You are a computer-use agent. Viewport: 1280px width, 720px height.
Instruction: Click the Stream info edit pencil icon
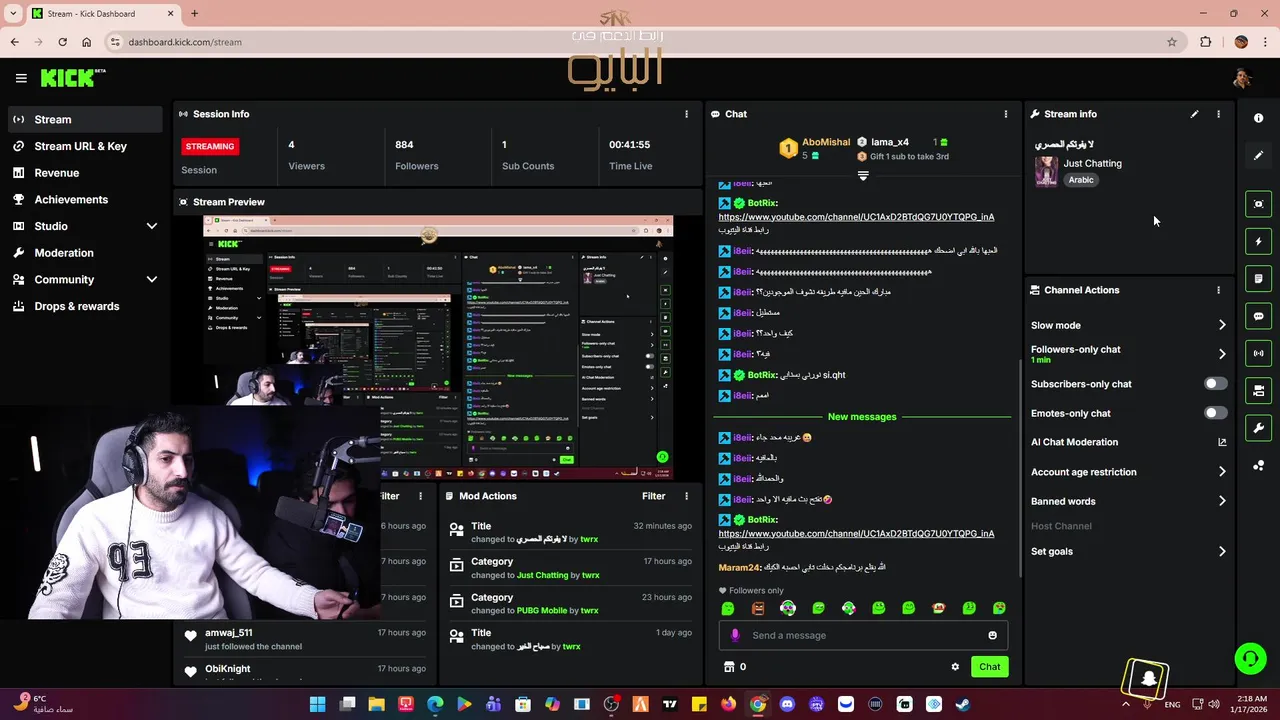(x=1194, y=114)
